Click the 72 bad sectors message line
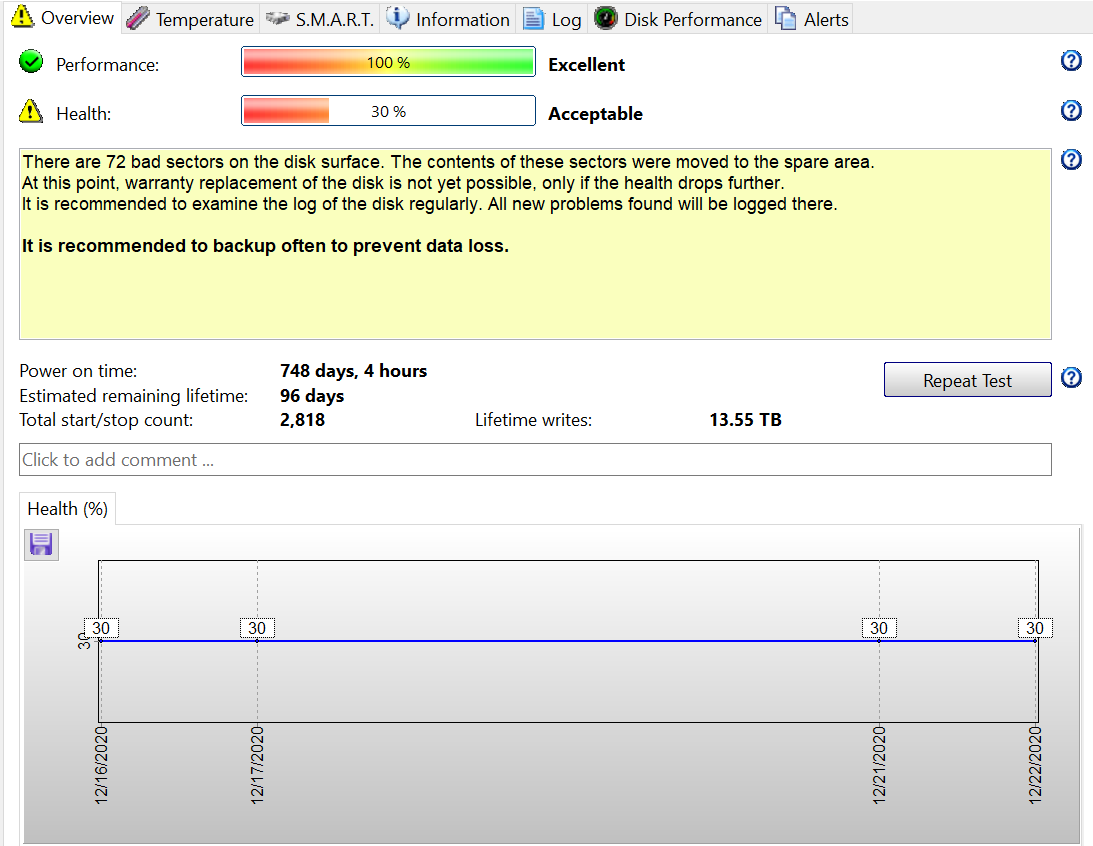 click(448, 162)
